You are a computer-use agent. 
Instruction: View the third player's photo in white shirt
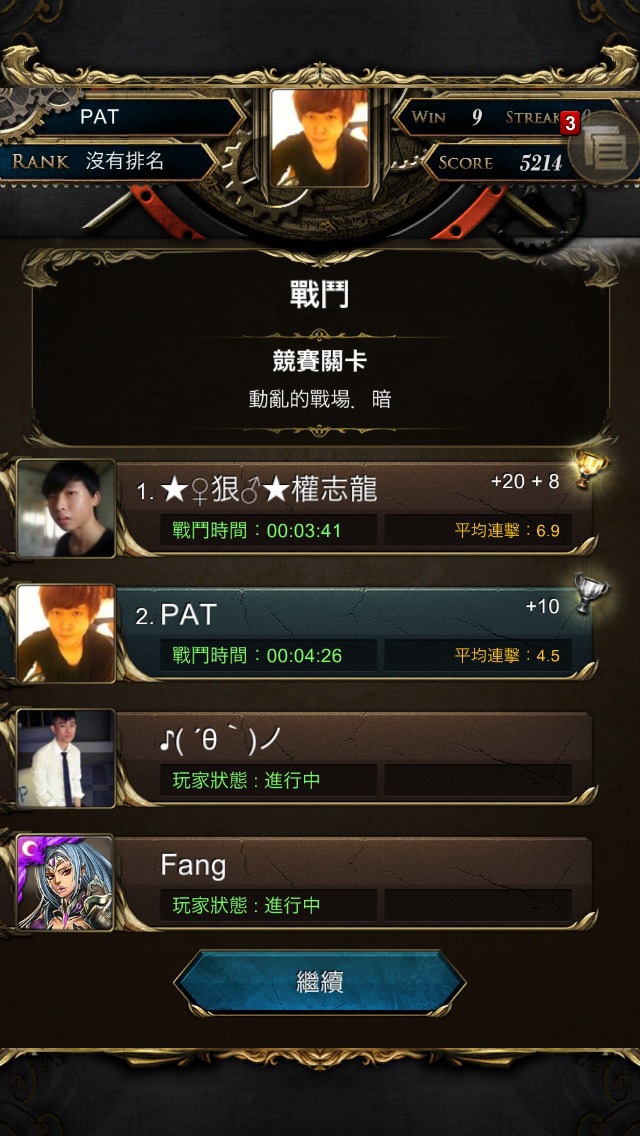pos(66,759)
